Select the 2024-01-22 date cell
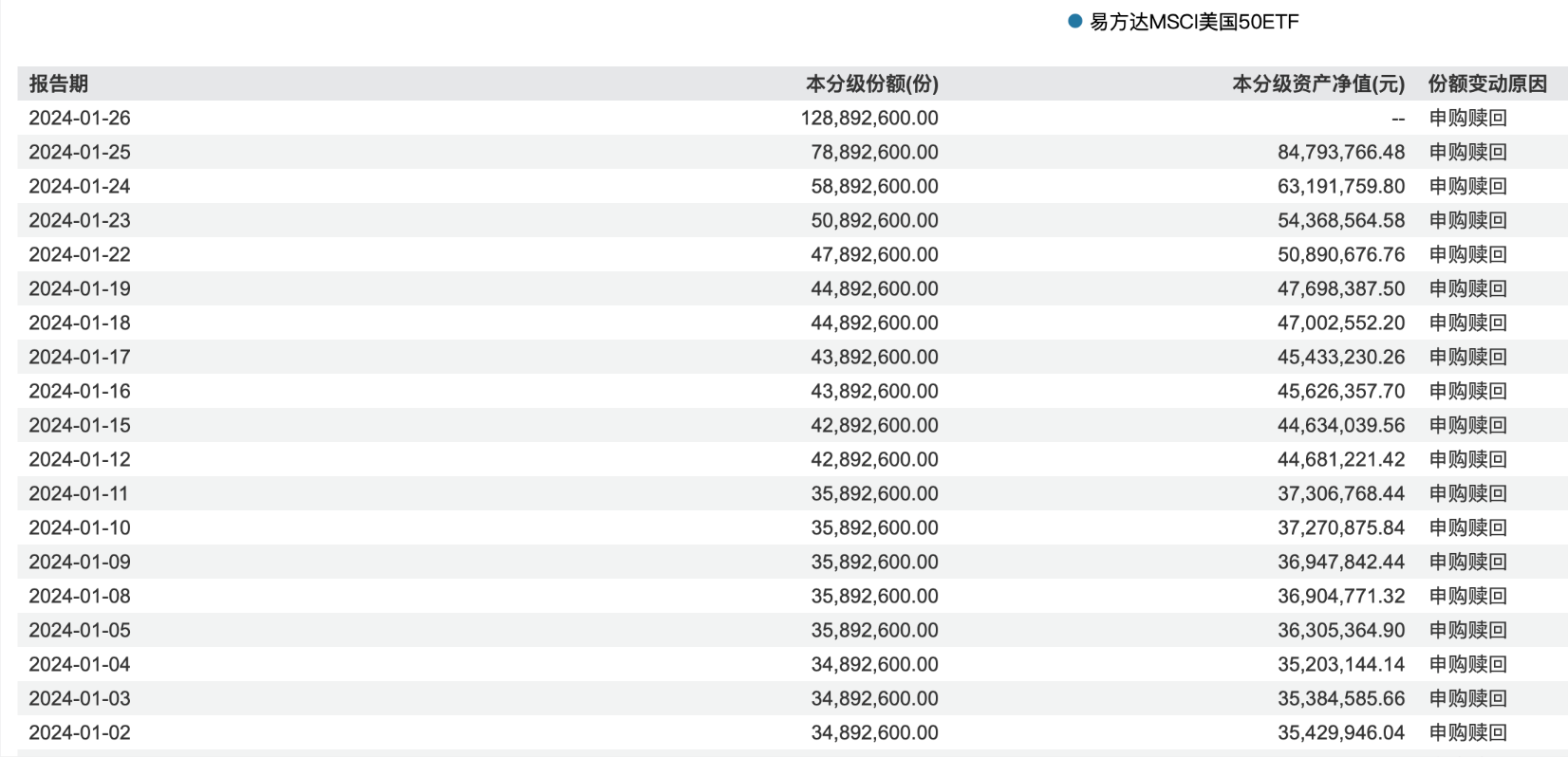Image resolution: width=1568 pixels, height=757 pixels. click(80, 254)
